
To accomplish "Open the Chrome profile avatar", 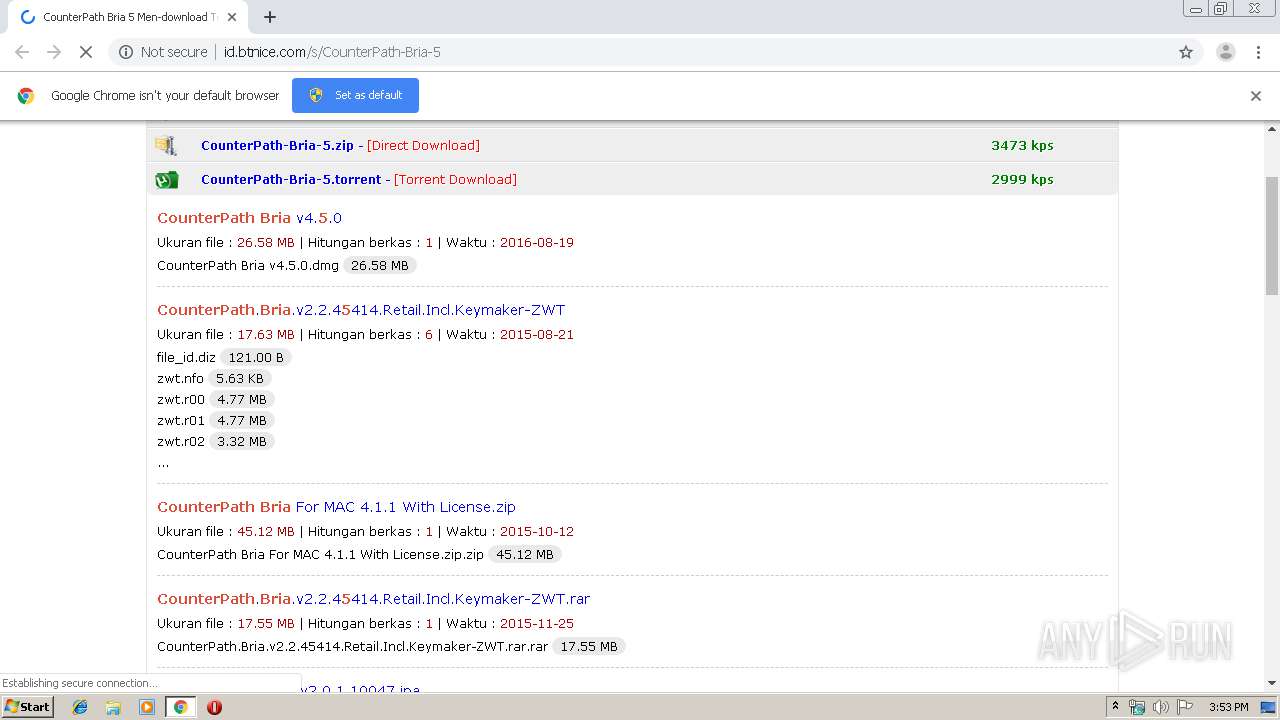I will tap(1225, 52).
